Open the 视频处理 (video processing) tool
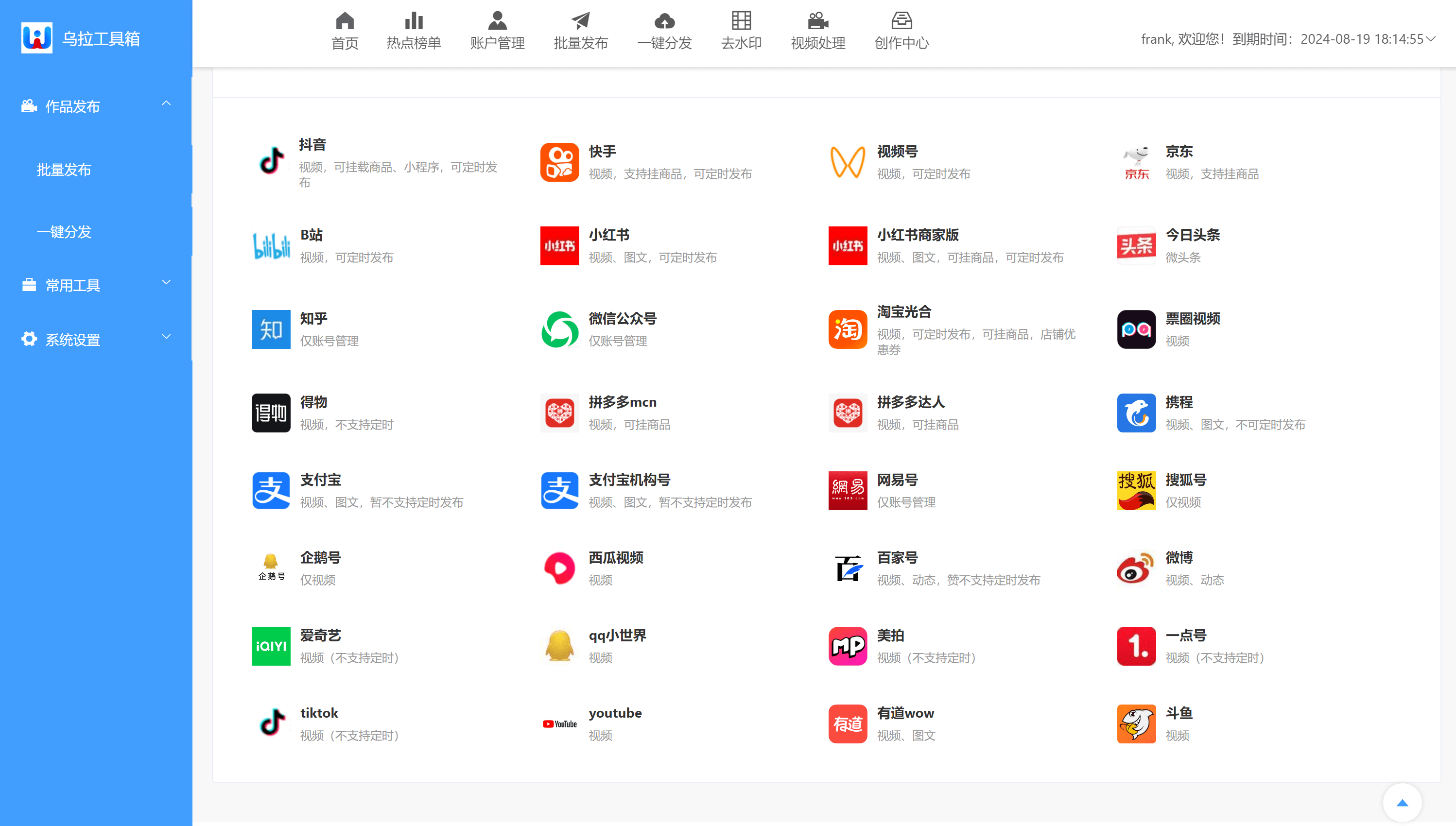This screenshot has height=826, width=1456. [x=817, y=31]
